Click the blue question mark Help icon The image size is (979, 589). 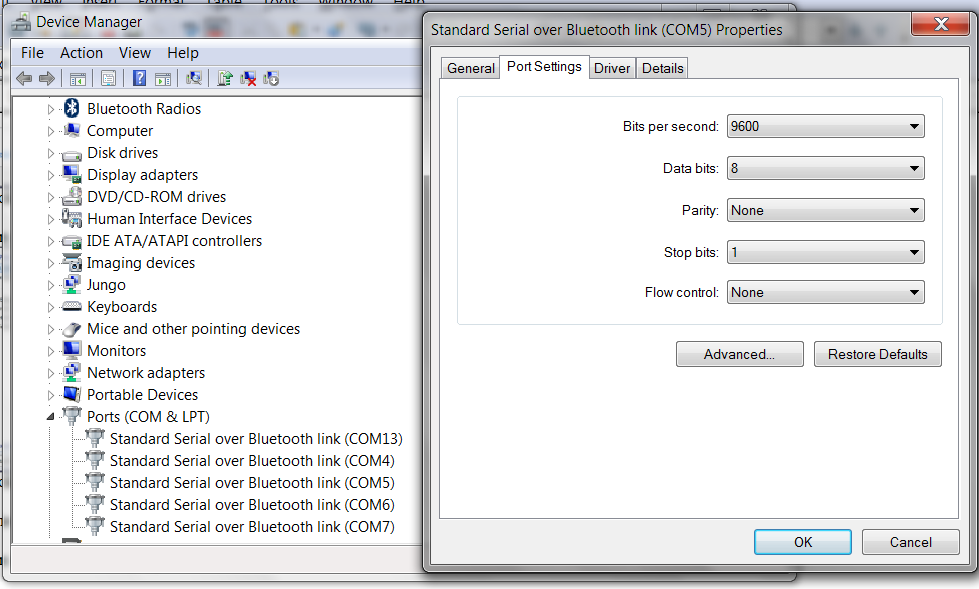[139, 78]
